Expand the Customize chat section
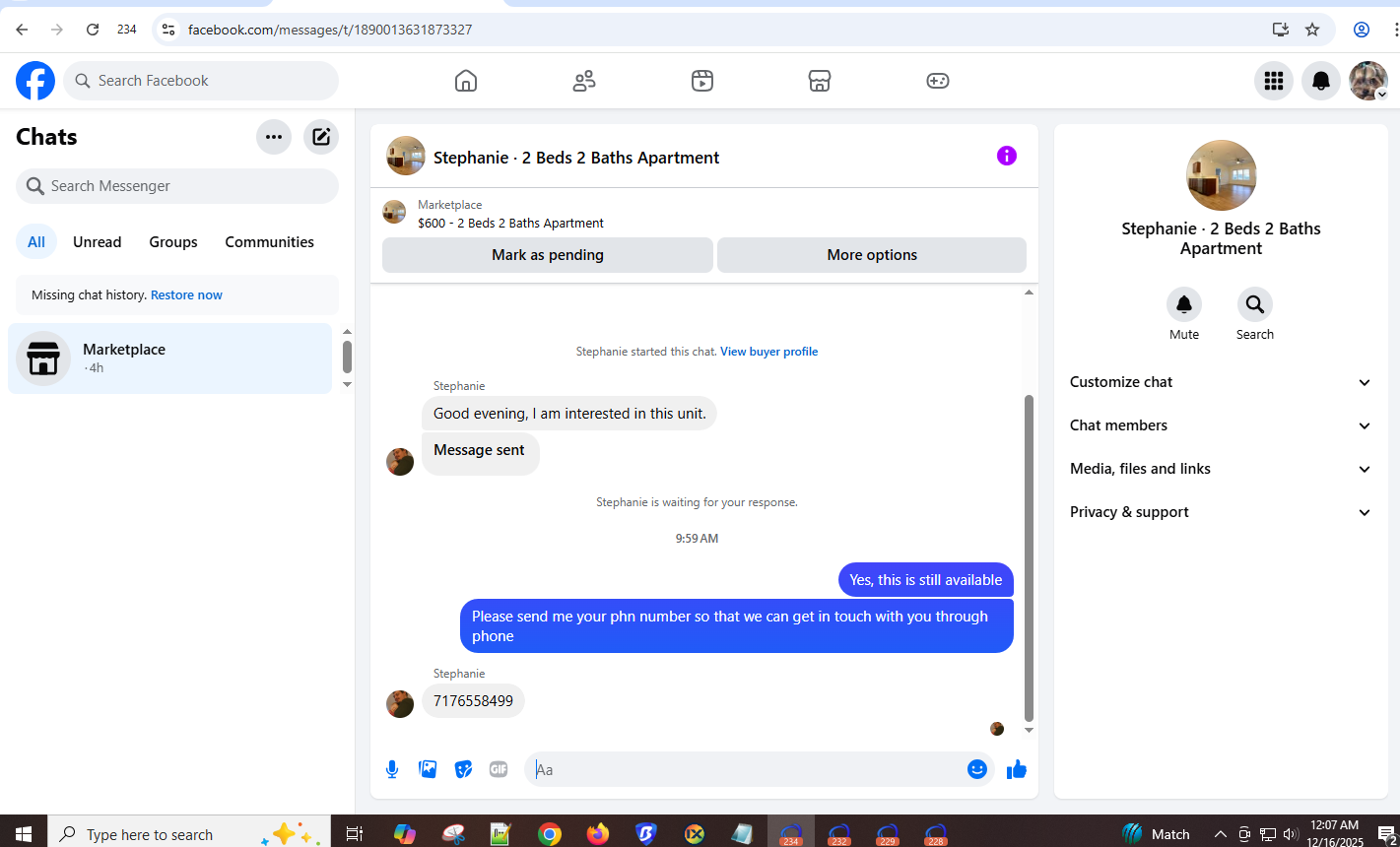Screen dimensions: 1400x847 (x=1222, y=382)
